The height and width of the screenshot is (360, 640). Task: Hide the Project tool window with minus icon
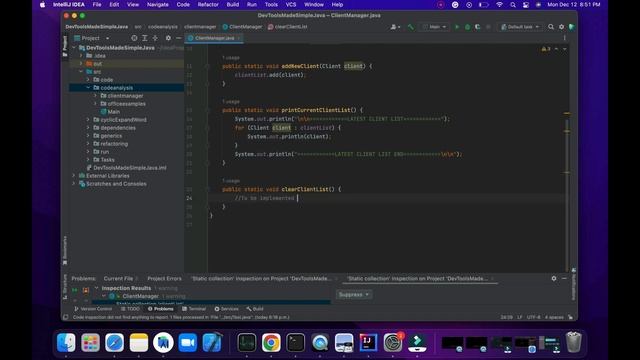(x=178, y=38)
